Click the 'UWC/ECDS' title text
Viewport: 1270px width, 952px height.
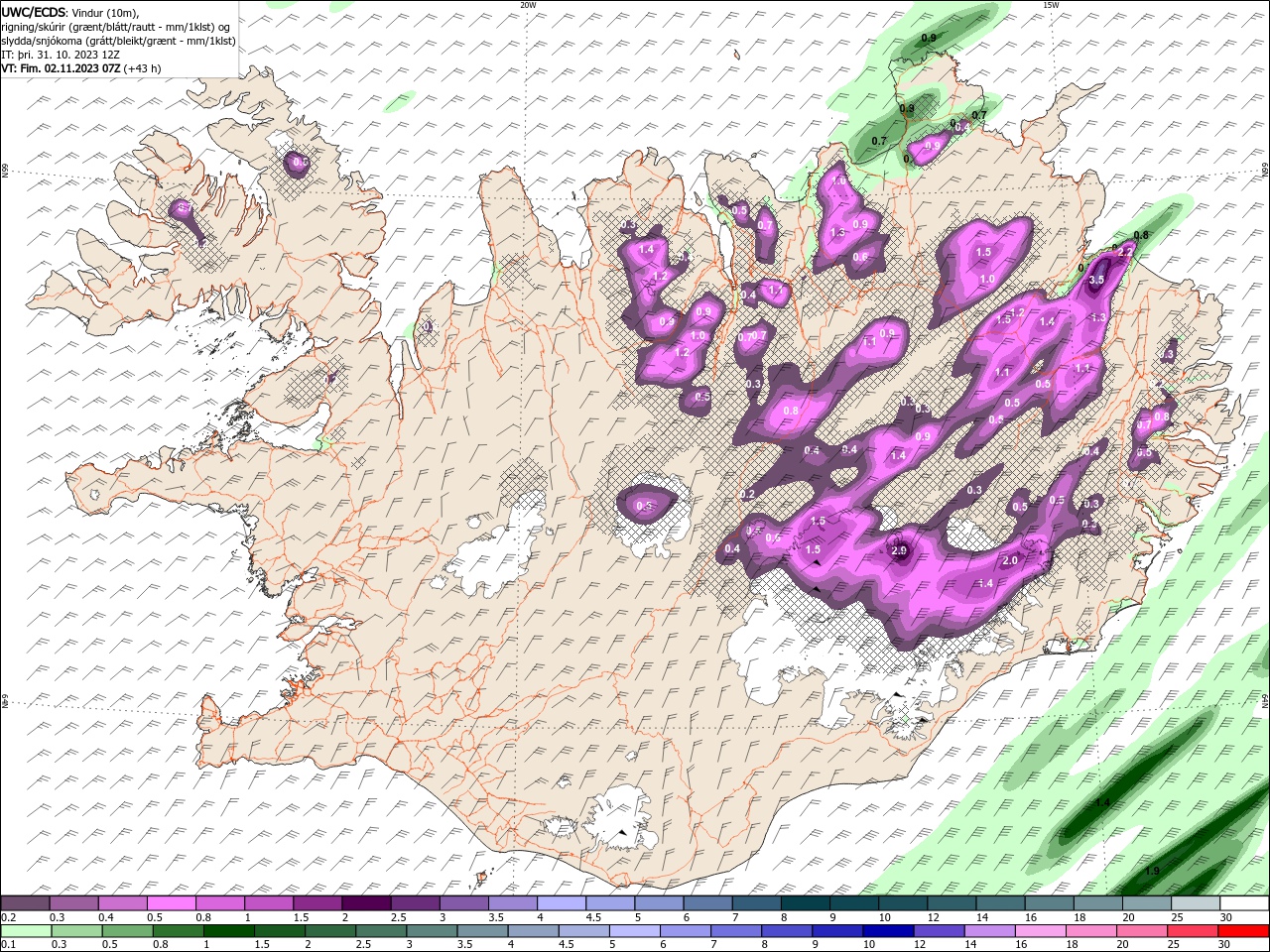33,13
